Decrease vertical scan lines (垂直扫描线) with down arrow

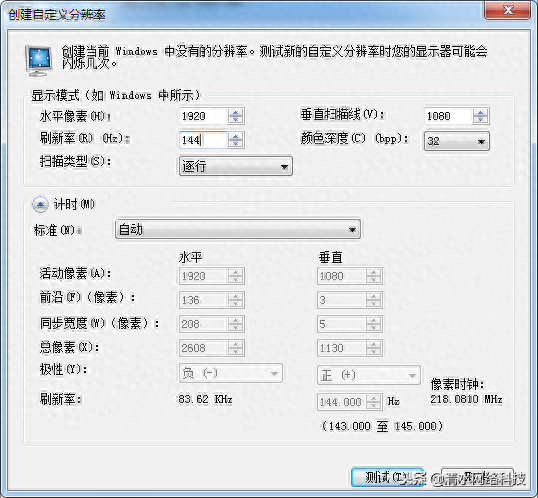(480, 120)
